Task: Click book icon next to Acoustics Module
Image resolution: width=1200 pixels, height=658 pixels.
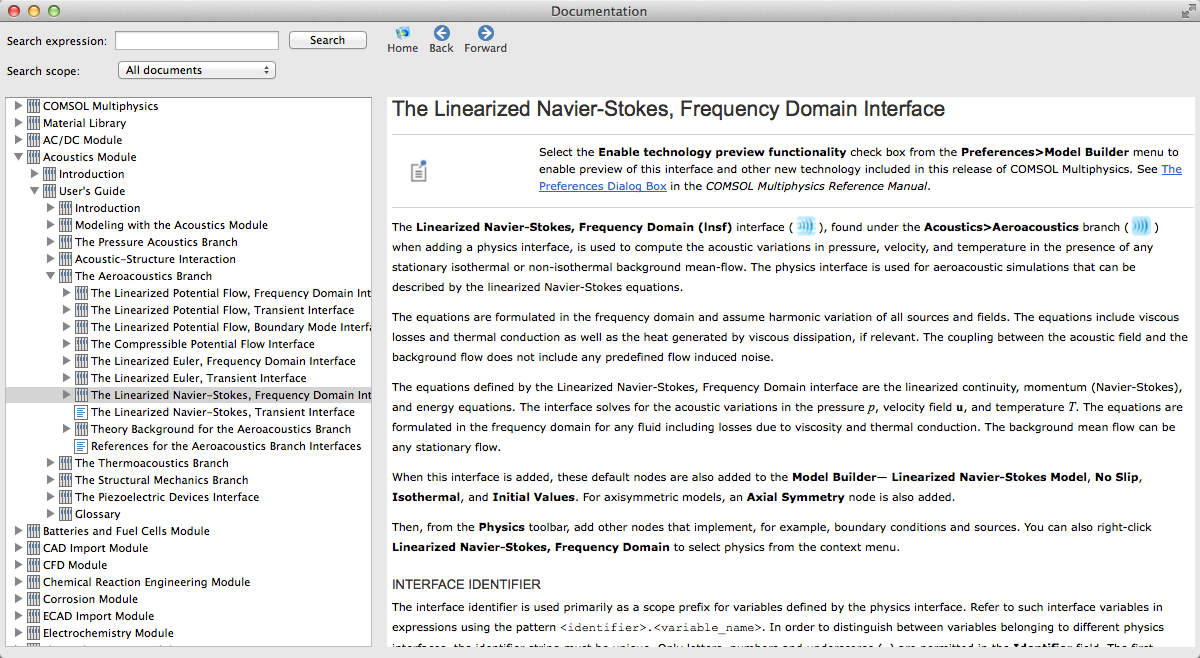Action: 34,157
